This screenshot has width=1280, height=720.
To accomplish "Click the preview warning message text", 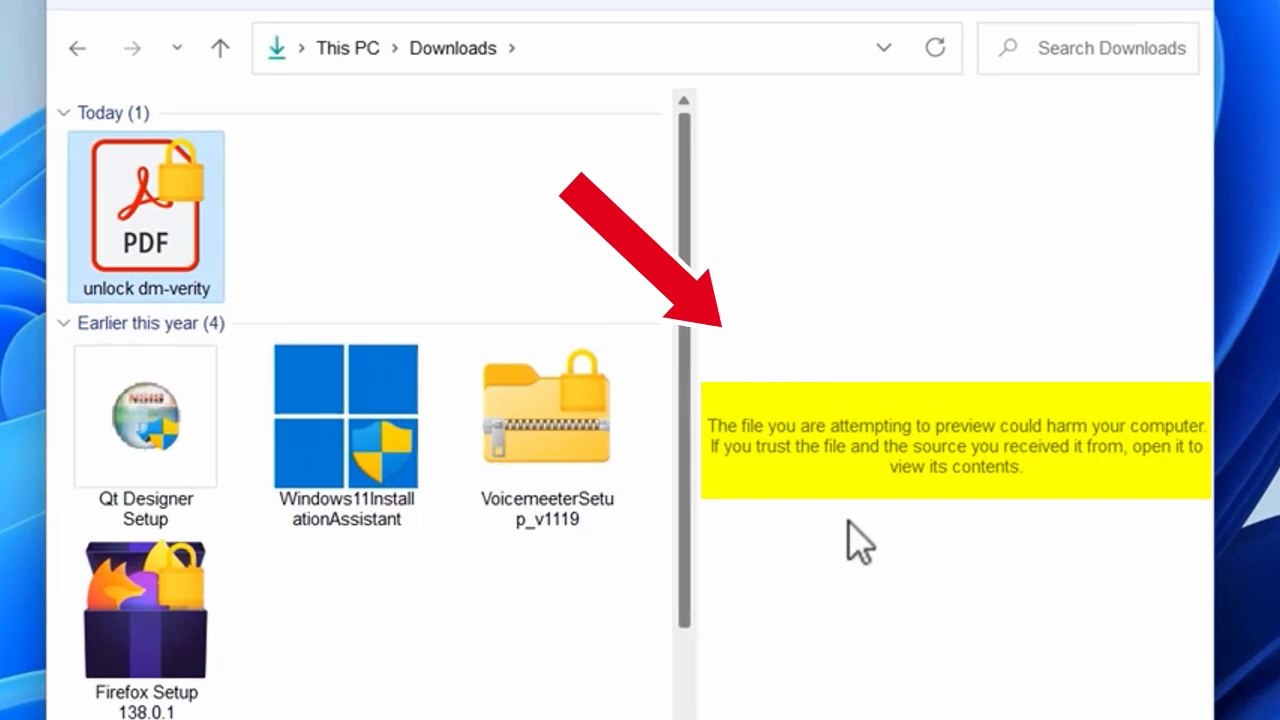I will [955, 446].
